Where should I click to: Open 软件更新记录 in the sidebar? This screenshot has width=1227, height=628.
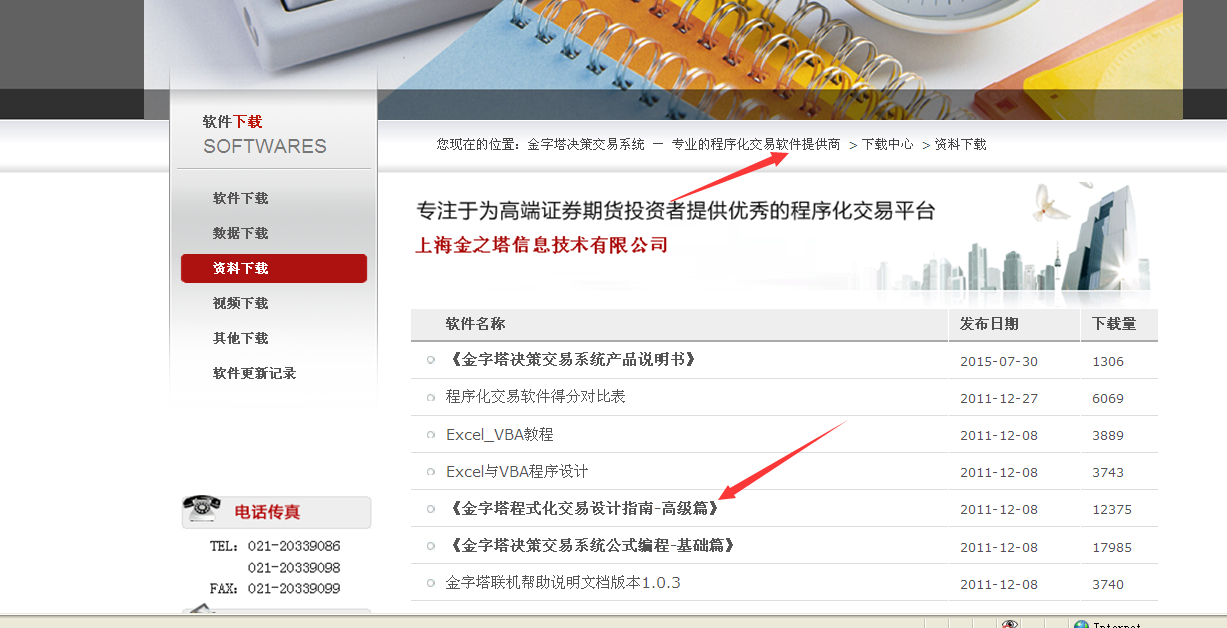click(255, 373)
